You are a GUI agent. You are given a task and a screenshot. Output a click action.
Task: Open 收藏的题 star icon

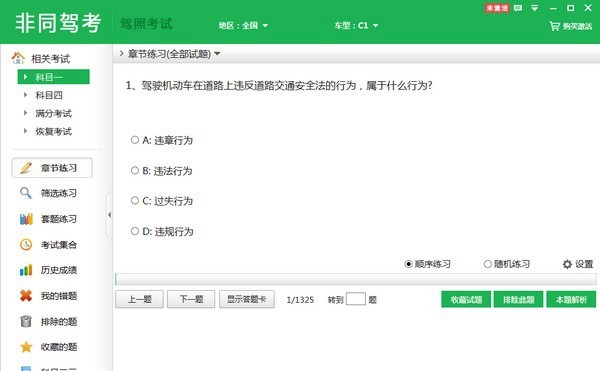click(26, 347)
